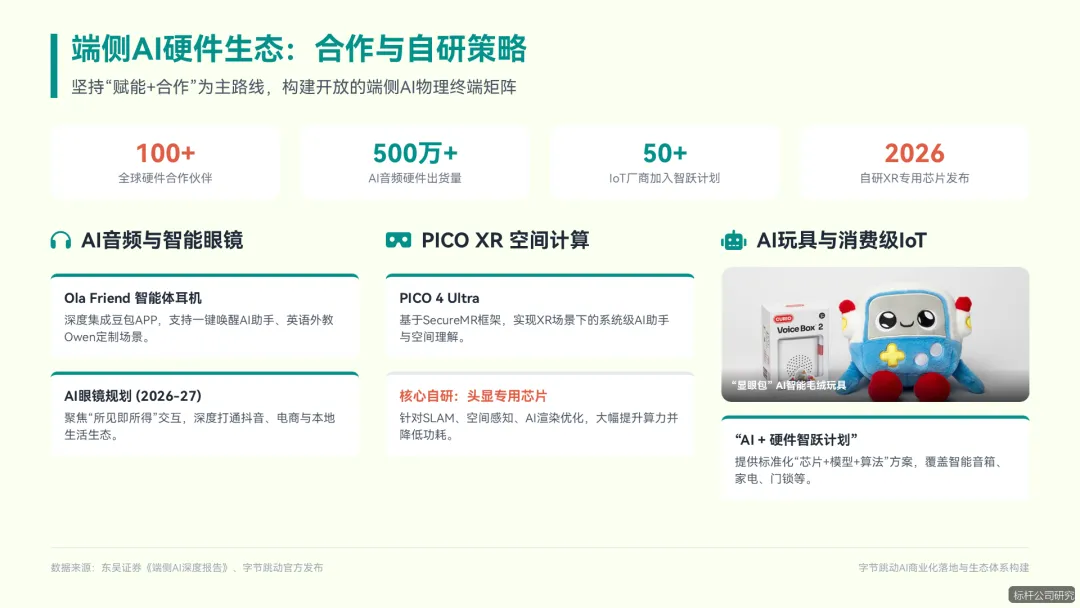
Task: Select the 2026 自研XR专用芯片发布 stat card
Action: [x=914, y=163]
